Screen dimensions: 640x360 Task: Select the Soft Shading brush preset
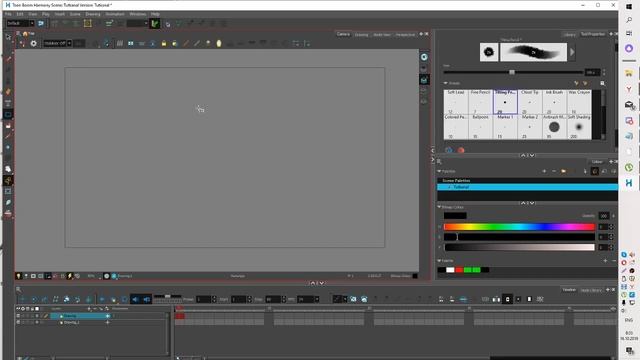[x=579, y=127]
